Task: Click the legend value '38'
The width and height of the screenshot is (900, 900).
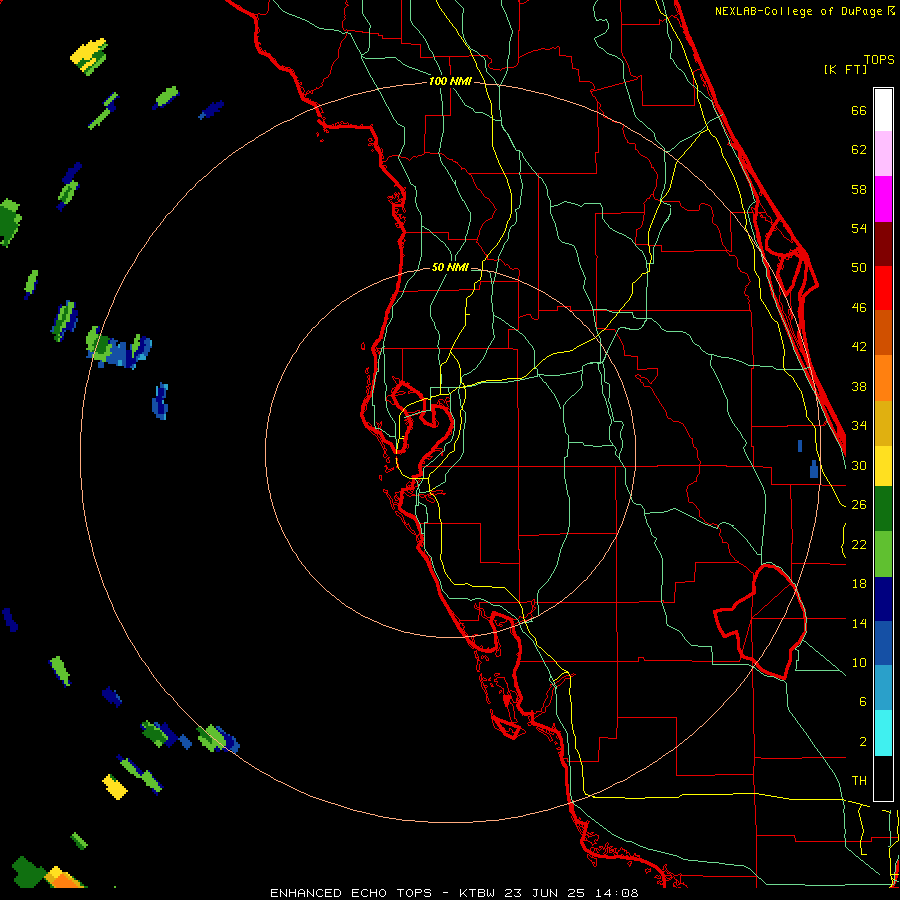Action: [859, 387]
